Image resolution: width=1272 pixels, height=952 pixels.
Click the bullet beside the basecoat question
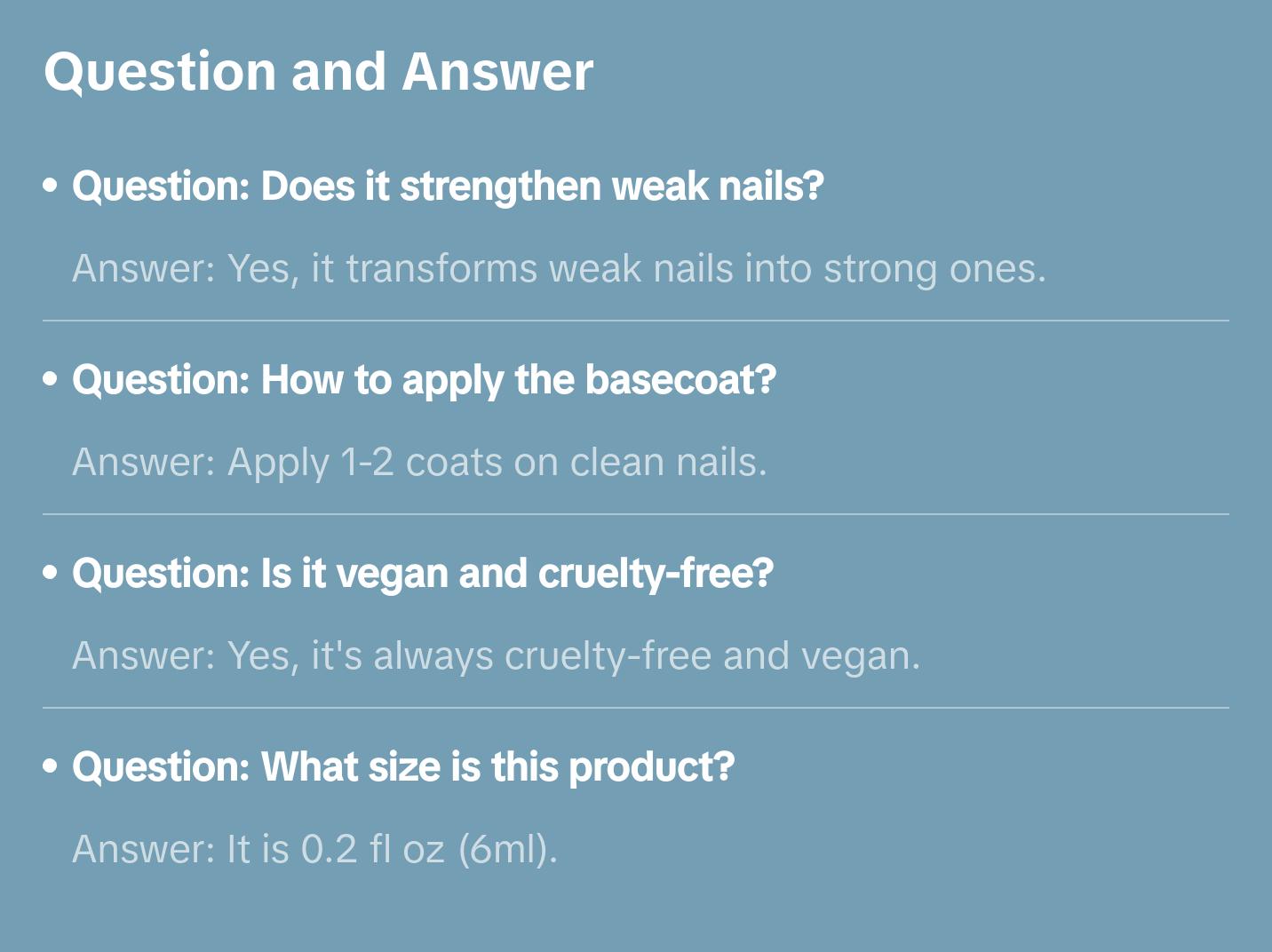pyautogui.click(x=51, y=380)
